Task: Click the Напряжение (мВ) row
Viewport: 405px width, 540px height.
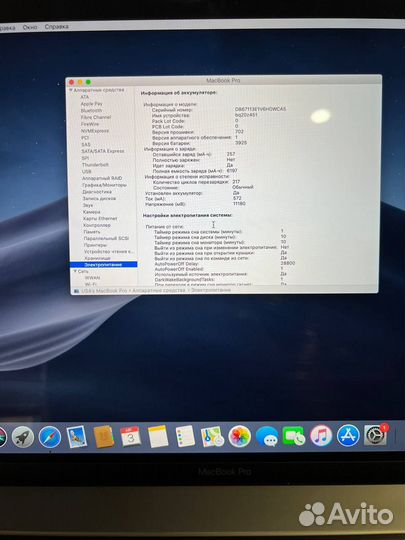Action: (x=196, y=204)
